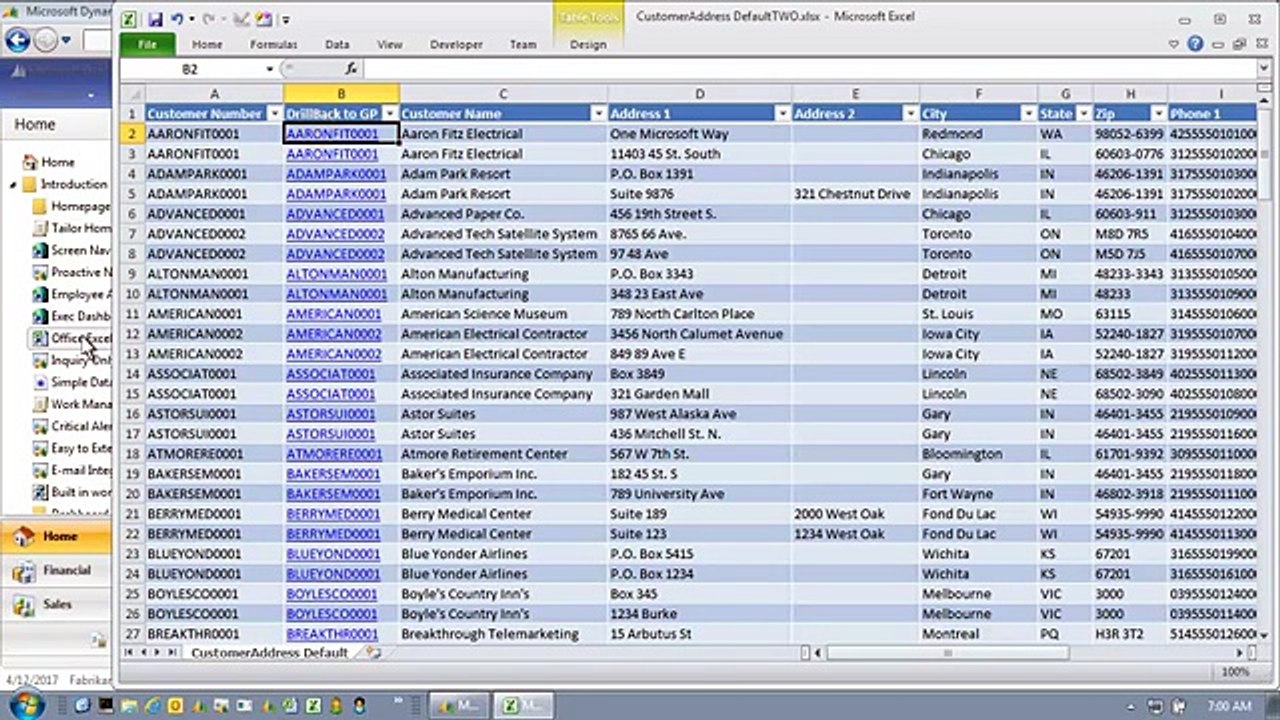Screen dimensions: 1280x720
Task: Click the ADVANCED0001 drillback link
Action: (x=335, y=214)
